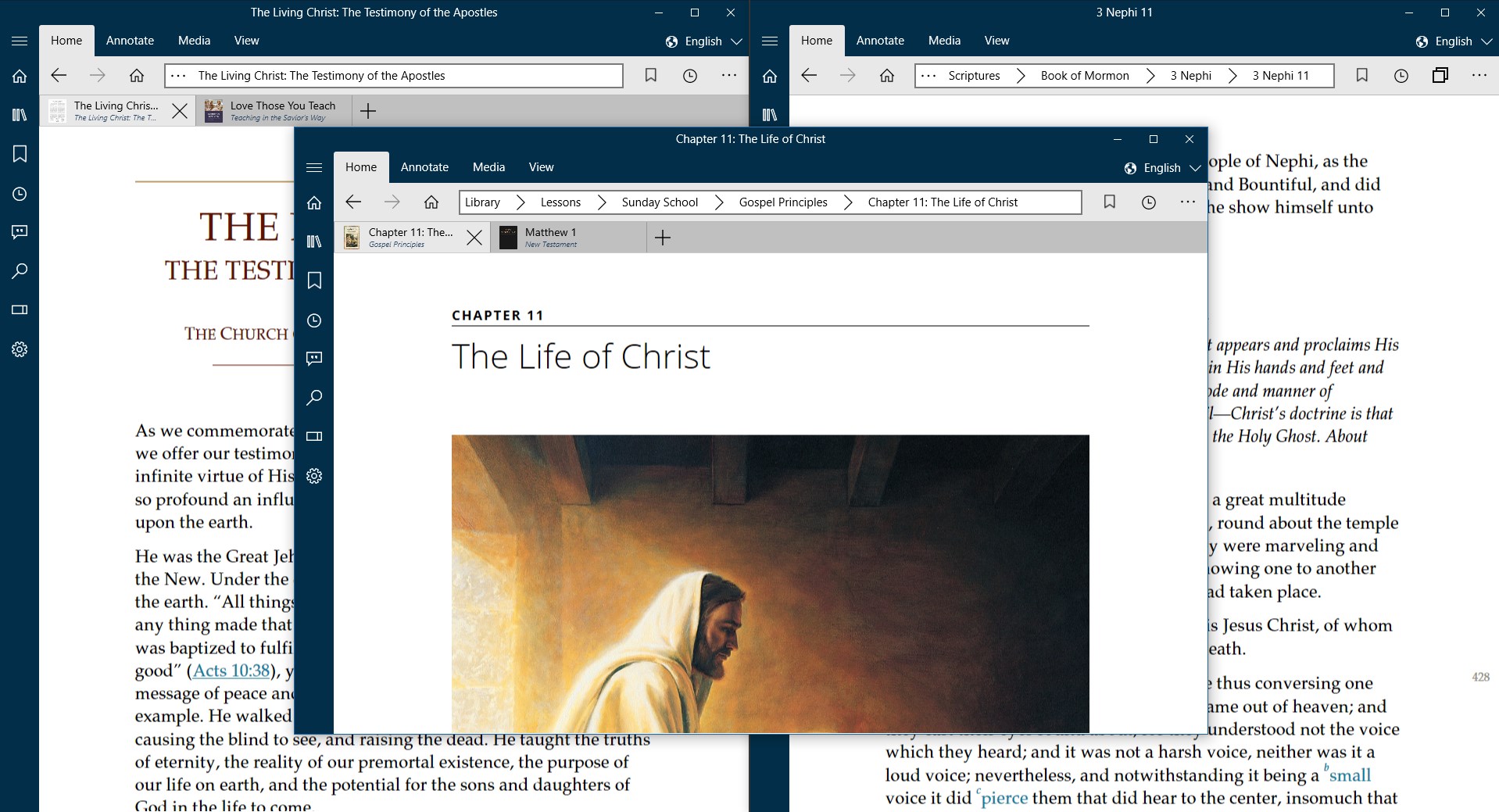Viewport: 1499px width, 812px height.
Task: Open library sidebar icon in Living Christ window
Action: (x=20, y=115)
